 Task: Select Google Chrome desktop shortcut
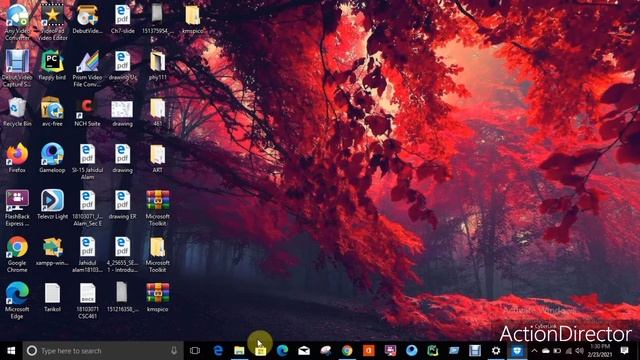pos(17,255)
